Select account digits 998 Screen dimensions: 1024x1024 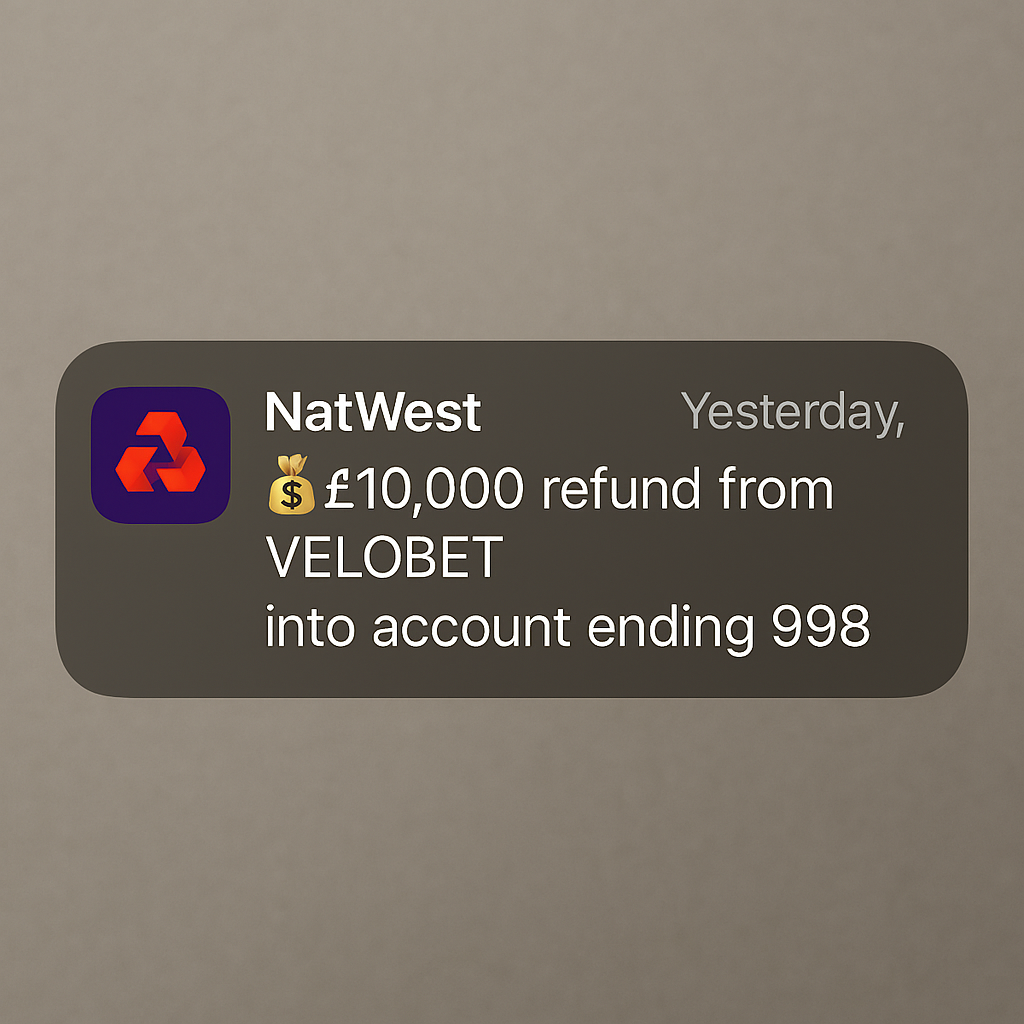(820, 626)
